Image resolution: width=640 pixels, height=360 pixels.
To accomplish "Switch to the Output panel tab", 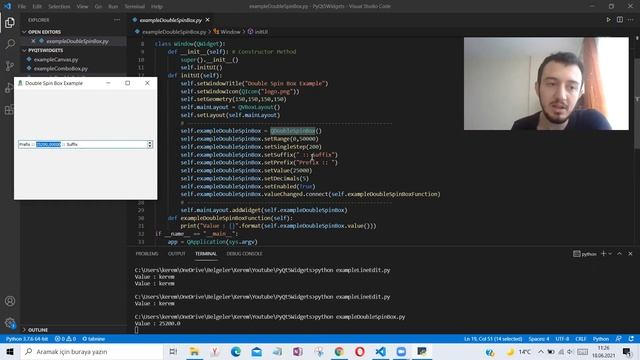I will [x=177, y=253].
